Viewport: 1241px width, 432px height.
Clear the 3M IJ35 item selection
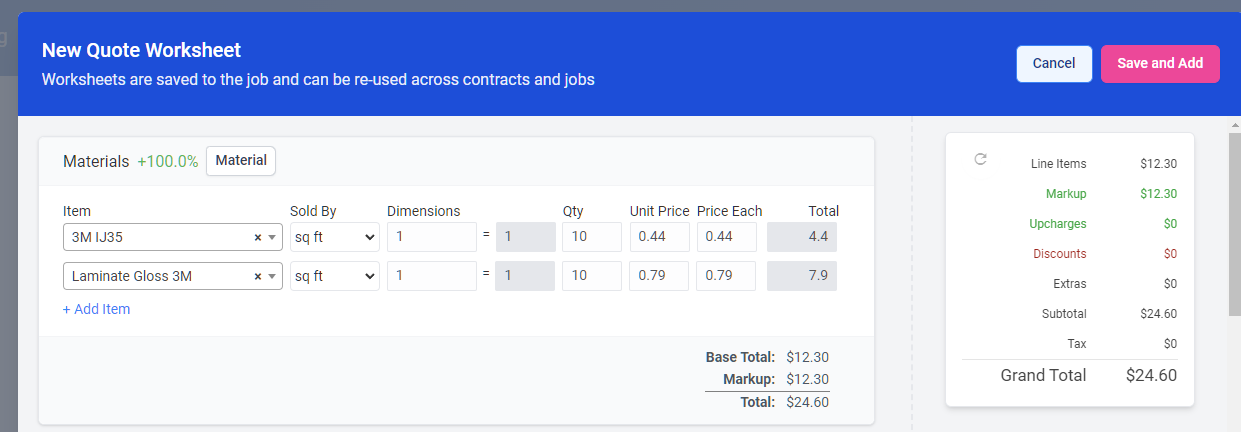[257, 238]
